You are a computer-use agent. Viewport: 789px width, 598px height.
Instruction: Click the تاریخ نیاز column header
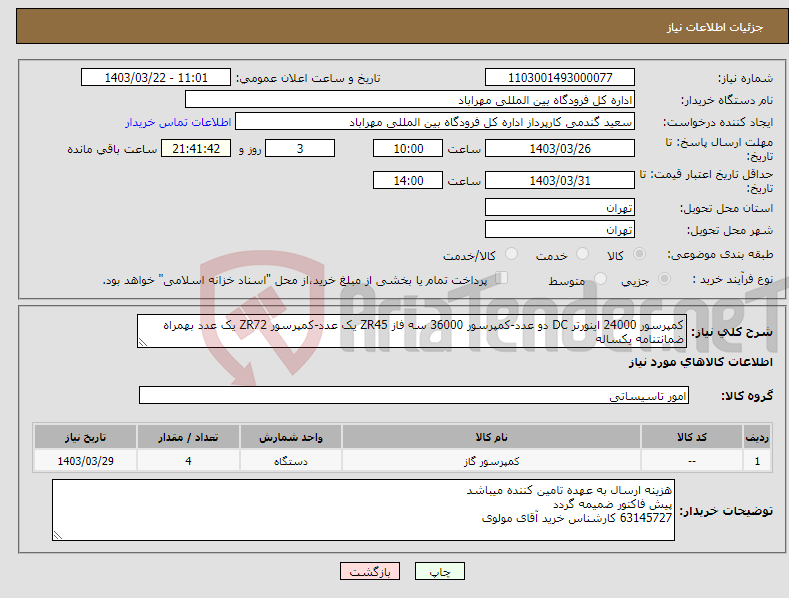coord(86,437)
